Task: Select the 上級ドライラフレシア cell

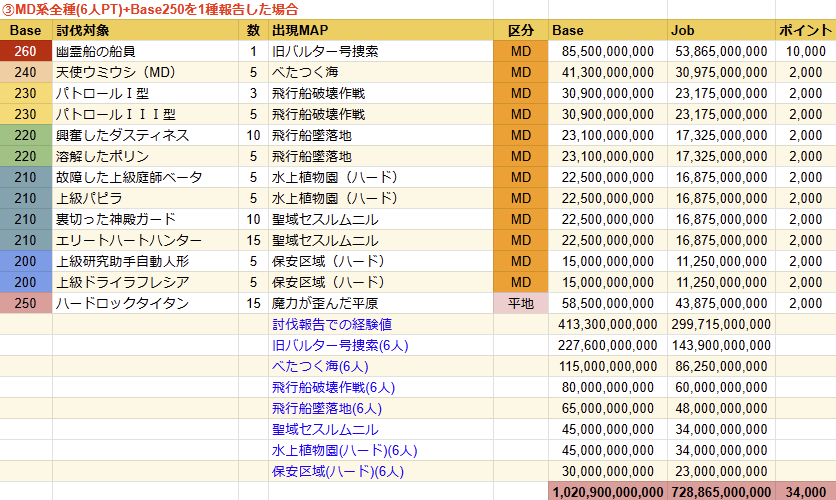Action: [146, 282]
